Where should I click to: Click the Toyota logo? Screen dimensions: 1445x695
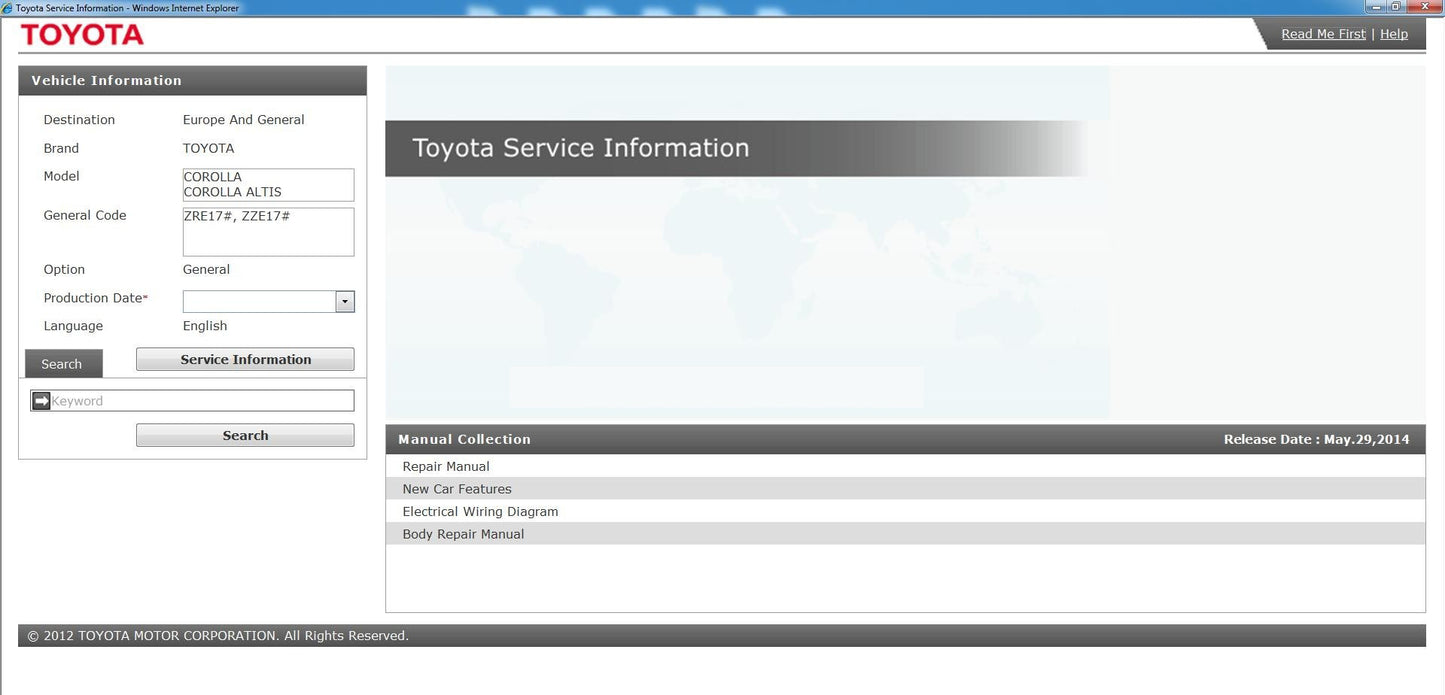(81, 34)
